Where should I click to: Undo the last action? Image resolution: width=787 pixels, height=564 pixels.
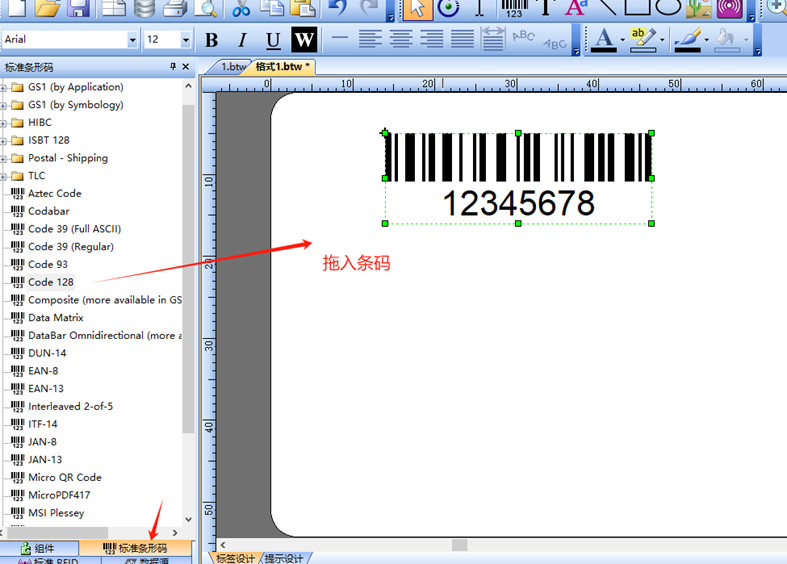[x=337, y=8]
